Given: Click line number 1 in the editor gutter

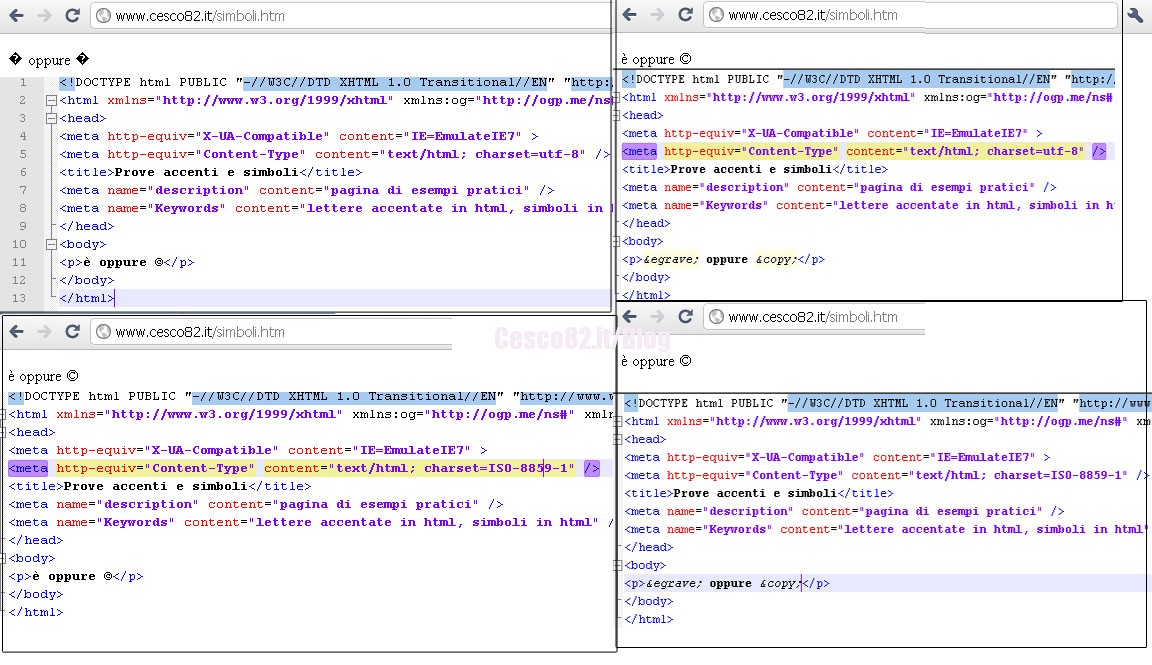Looking at the screenshot, I should (x=23, y=82).
